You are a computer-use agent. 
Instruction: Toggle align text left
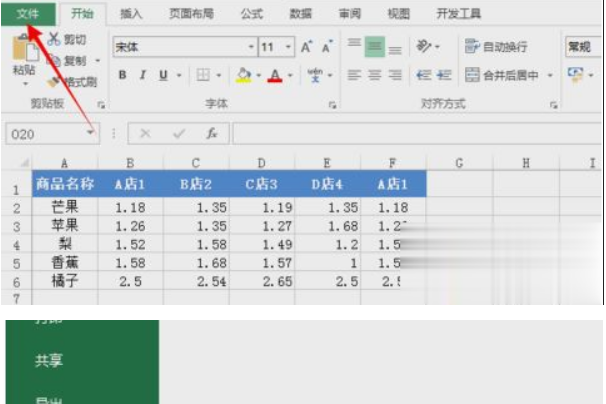tap(354, 75)
